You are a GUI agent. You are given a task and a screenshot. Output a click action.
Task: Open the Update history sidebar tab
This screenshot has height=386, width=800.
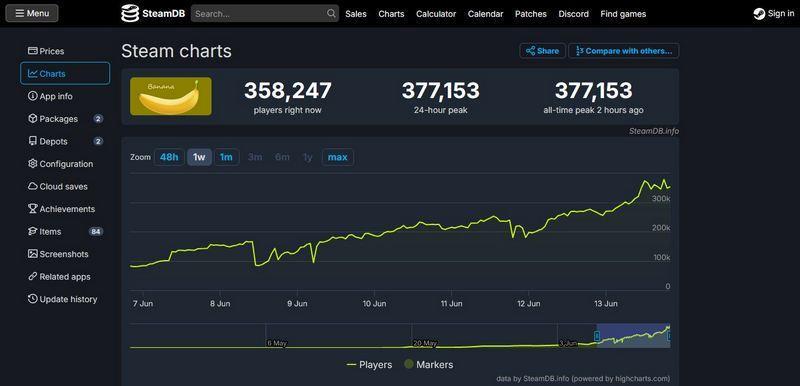click(x=65, y=299)
